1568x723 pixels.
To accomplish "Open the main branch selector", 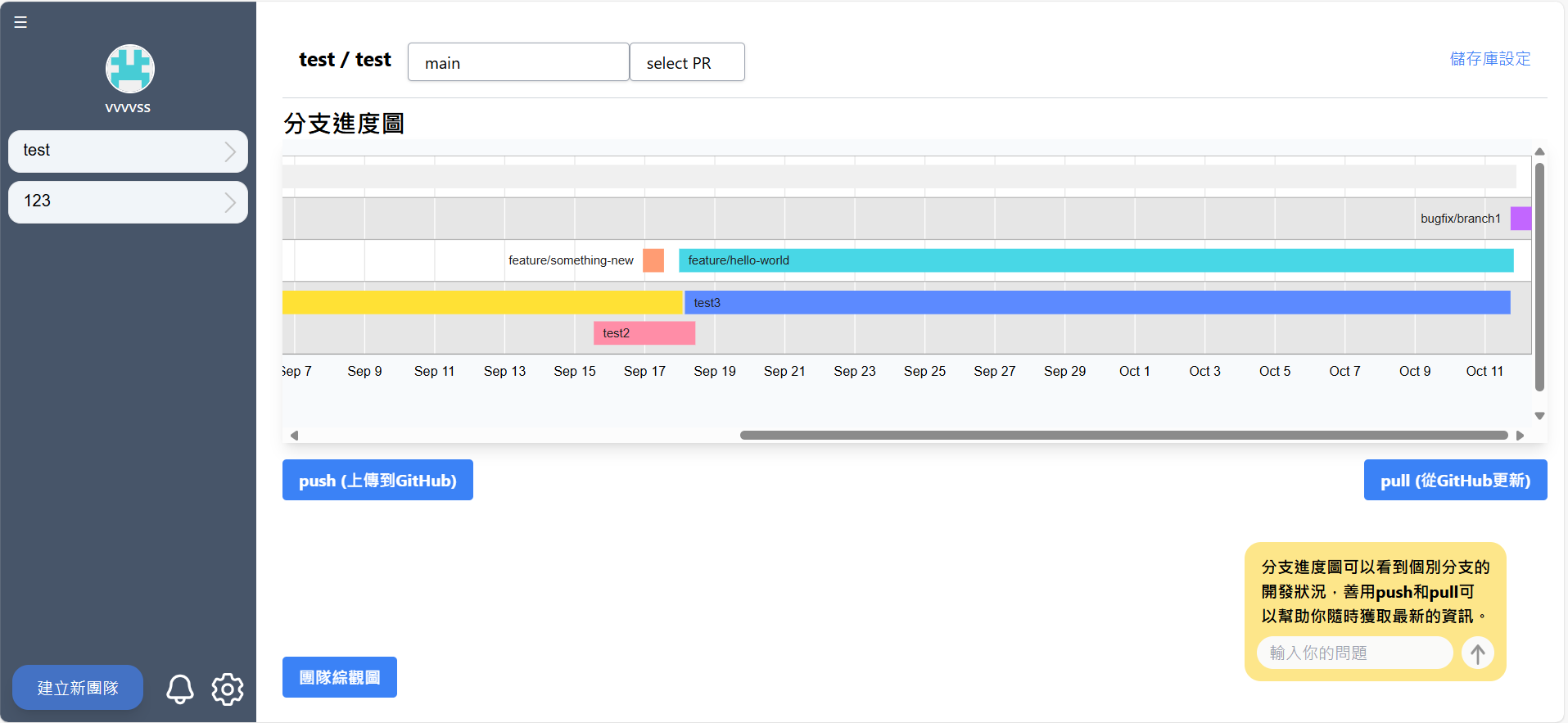I will (517, 62).
